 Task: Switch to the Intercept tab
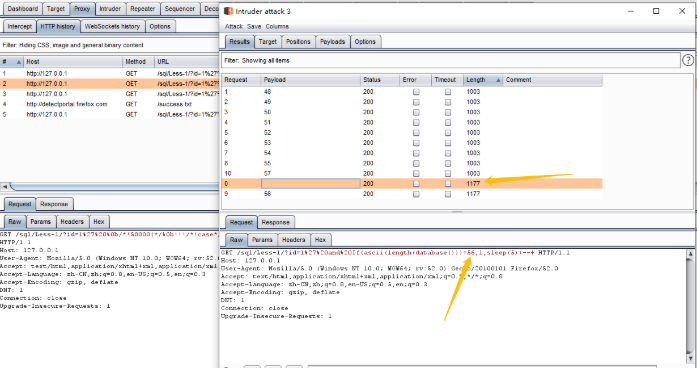[20, 27]
